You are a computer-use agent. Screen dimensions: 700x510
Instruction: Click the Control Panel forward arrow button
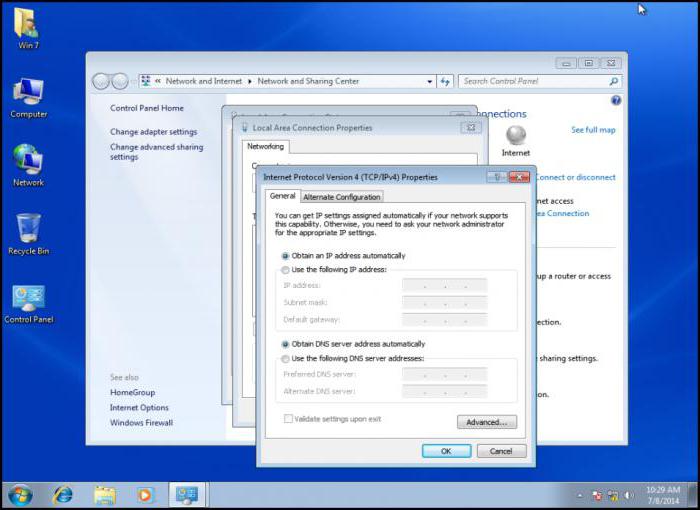(x=120, y=81)
